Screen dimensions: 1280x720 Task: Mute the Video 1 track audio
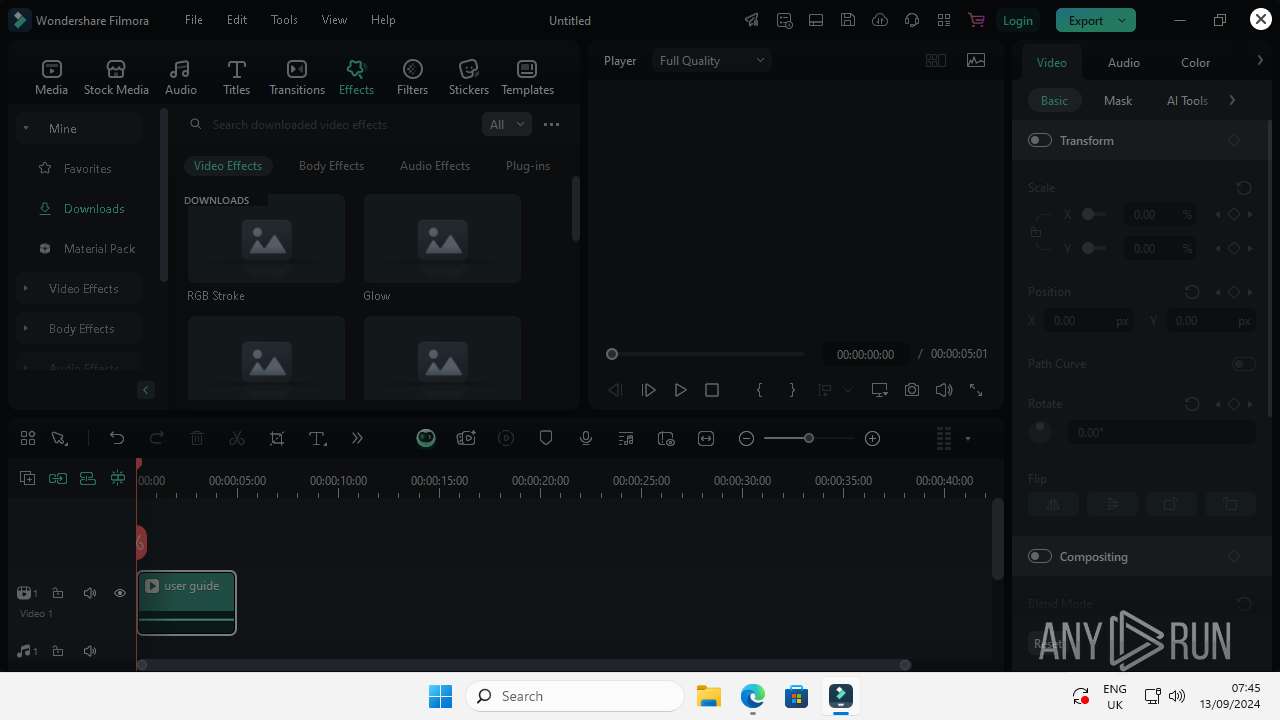[90, 593]
